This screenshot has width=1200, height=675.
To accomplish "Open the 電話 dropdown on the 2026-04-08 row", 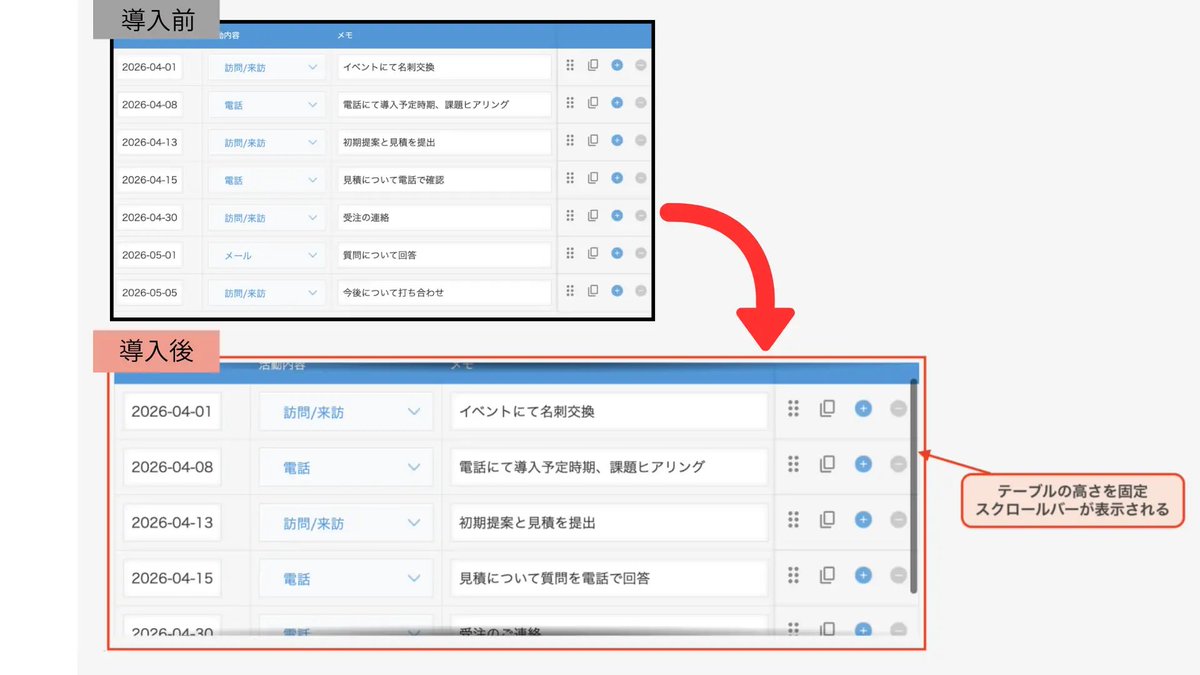I will coord(265,103).
